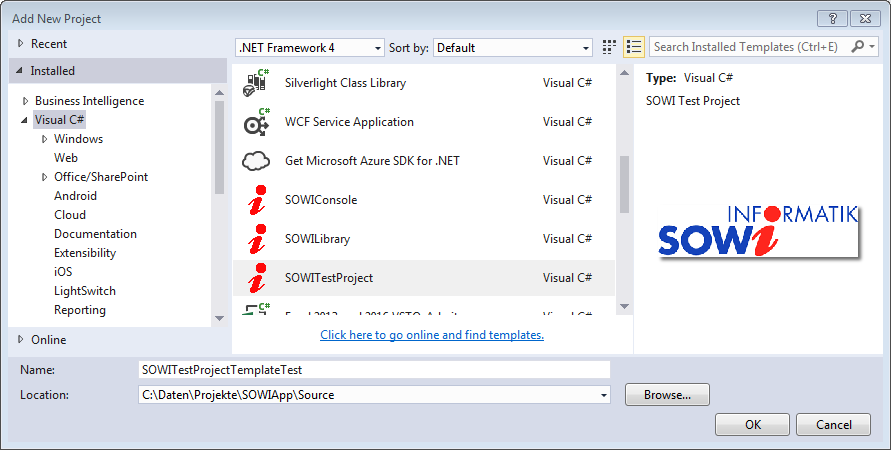Switch to small icons grid view

tap(609, 47)
